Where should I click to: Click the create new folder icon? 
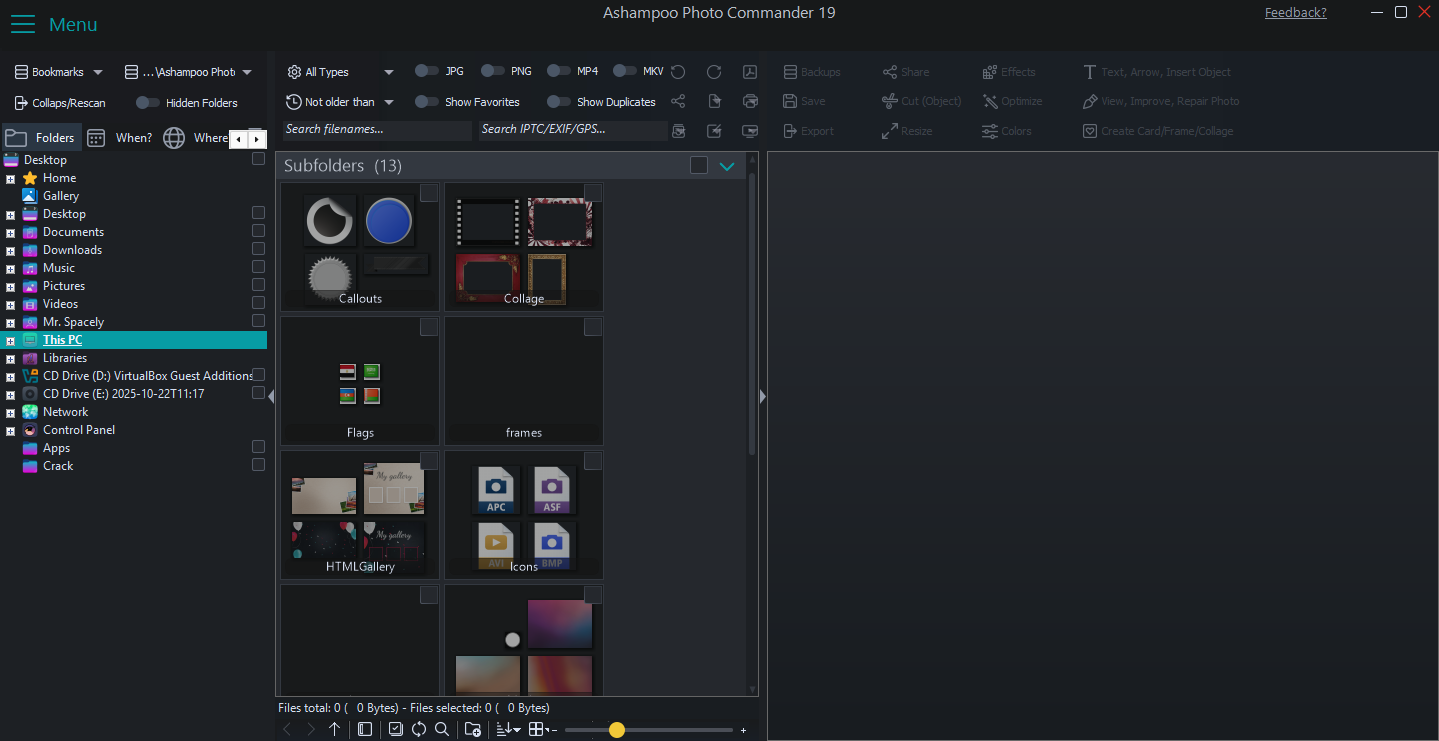coord(473,730)
